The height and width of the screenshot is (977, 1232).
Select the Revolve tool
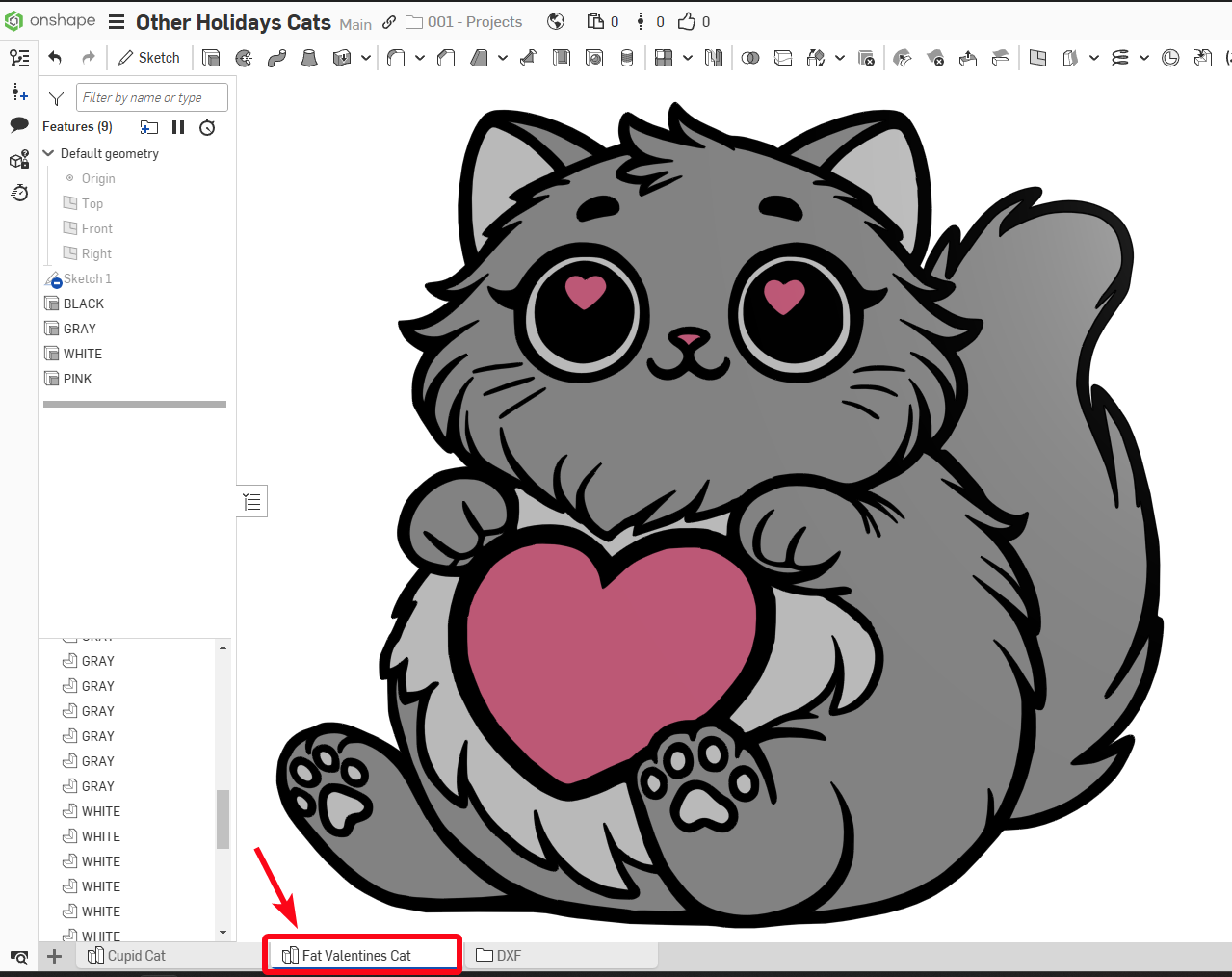pos(244,58)
